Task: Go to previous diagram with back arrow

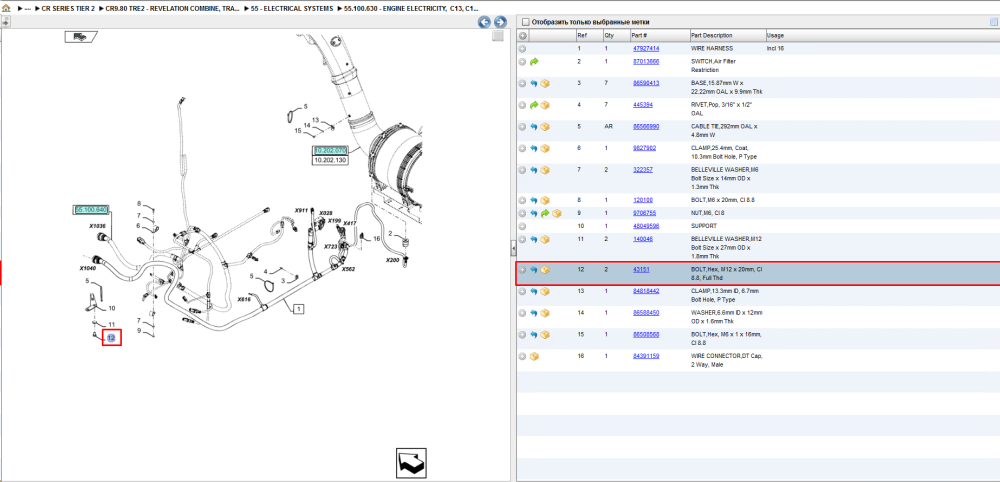Action: click(x=485, y=22)
